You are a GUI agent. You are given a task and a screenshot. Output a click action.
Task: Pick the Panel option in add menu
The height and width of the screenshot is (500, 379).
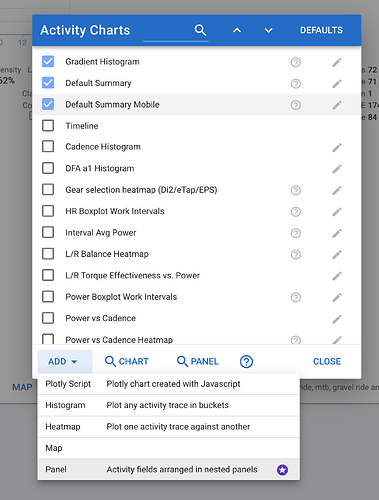click(x=169, y=469)
